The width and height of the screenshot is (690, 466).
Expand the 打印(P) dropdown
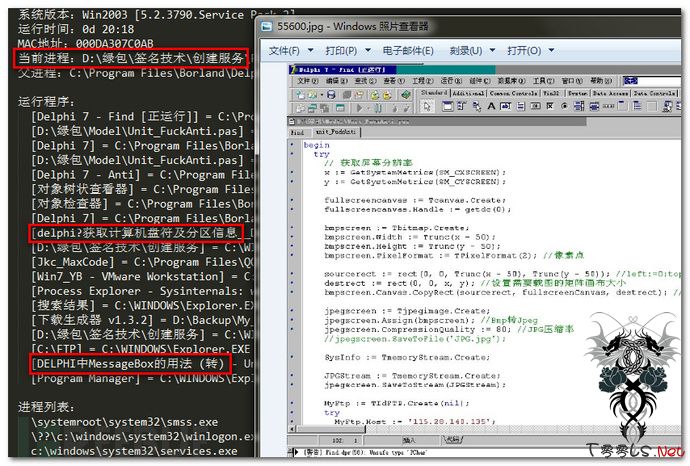[345, 50]
